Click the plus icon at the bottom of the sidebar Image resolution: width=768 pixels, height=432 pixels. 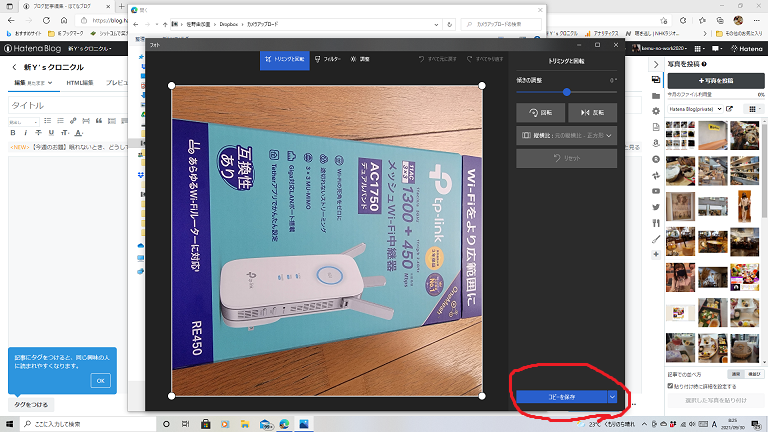tap(656, 254)
